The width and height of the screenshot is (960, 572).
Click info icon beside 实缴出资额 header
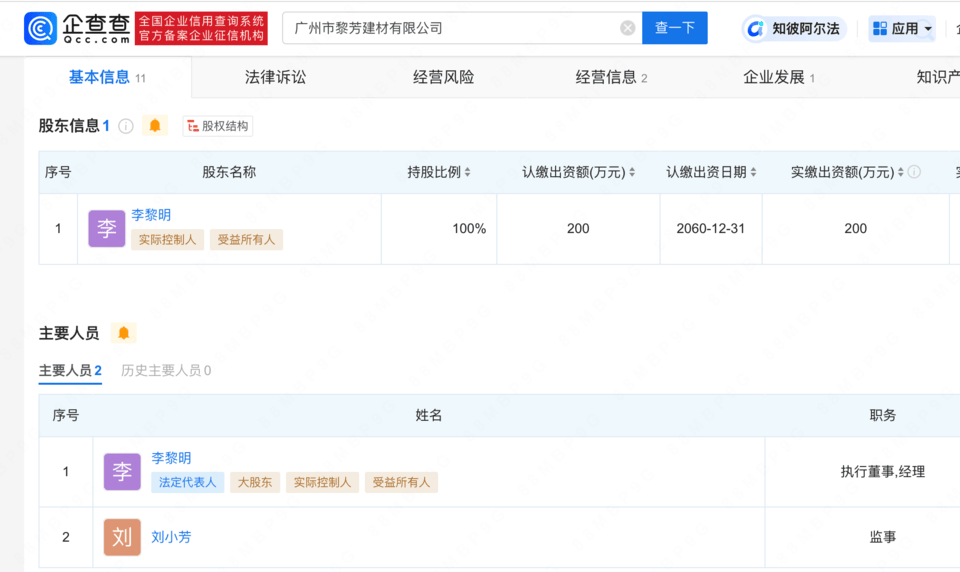914,172
